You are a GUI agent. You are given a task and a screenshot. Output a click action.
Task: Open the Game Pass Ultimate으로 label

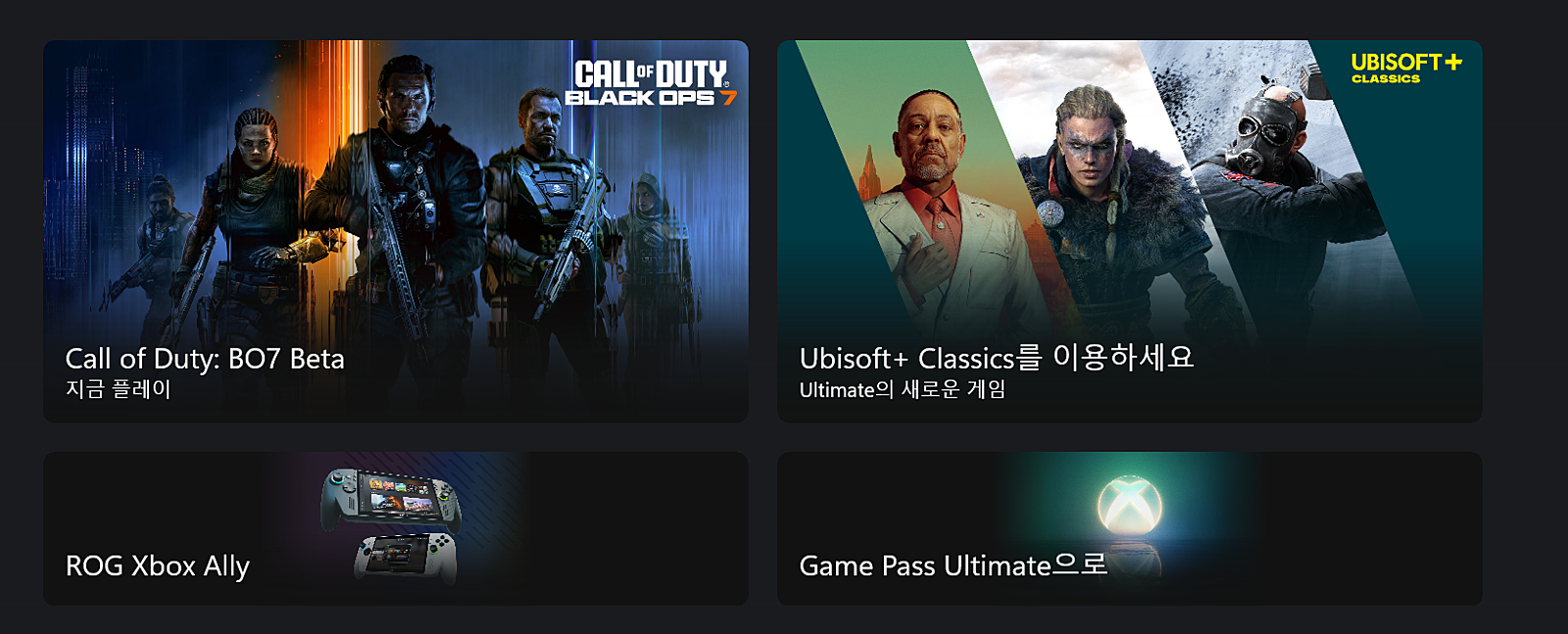954,565
